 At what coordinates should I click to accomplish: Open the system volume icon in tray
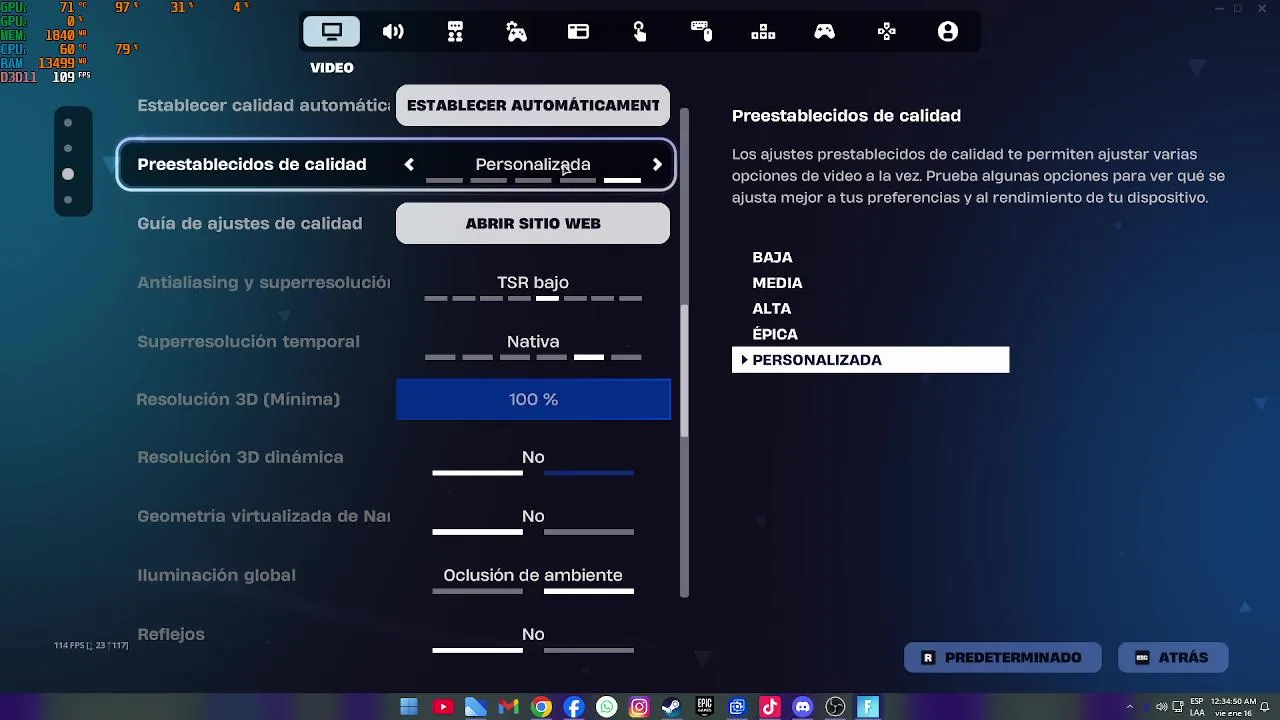point(1161,708)
